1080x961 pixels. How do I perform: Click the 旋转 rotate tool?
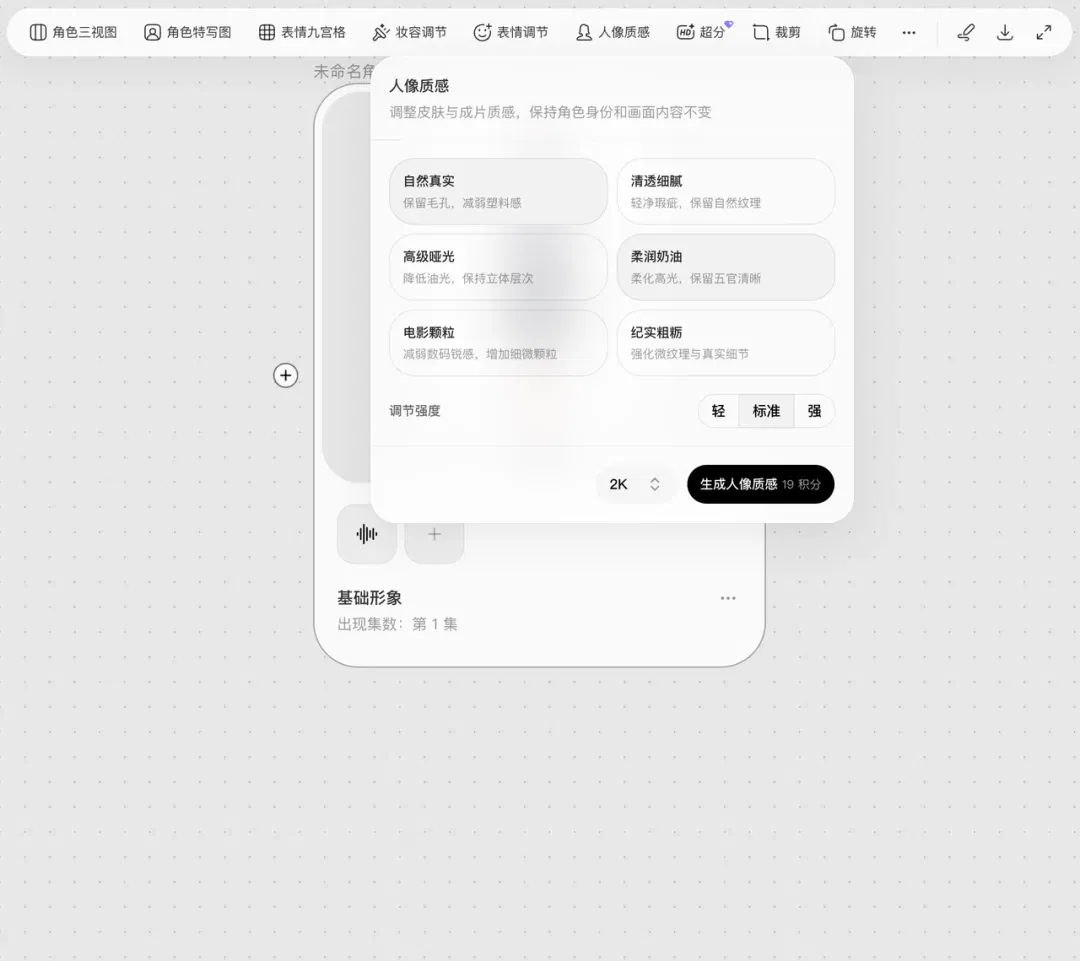pyautogui.click(x=852, y=32)
